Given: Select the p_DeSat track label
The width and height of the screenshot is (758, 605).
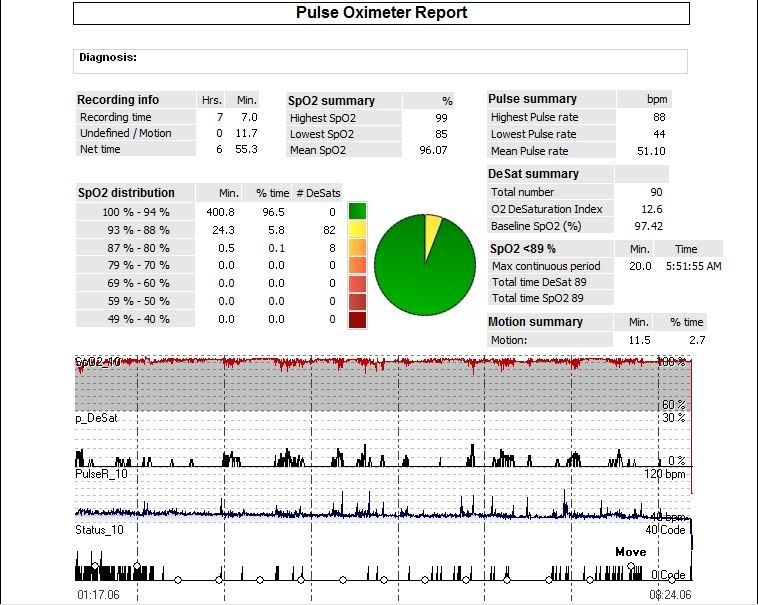Looking at the screenshot, I should coord(96,418).
